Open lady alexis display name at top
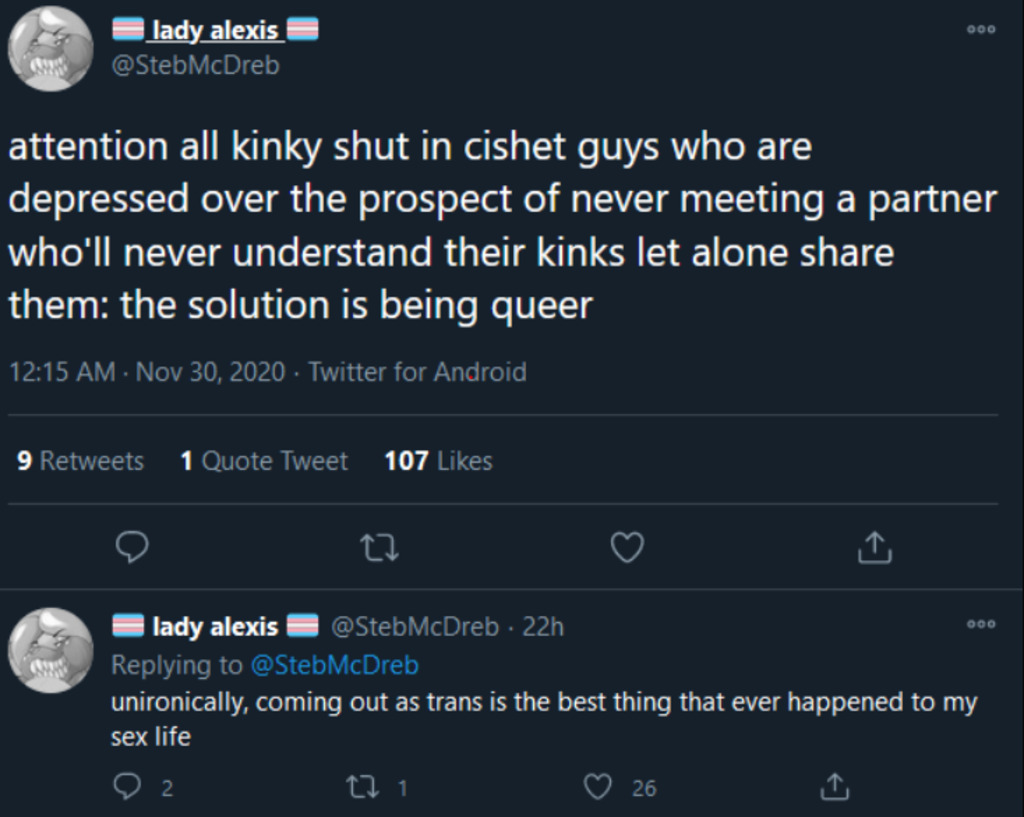 pos(214,31)
